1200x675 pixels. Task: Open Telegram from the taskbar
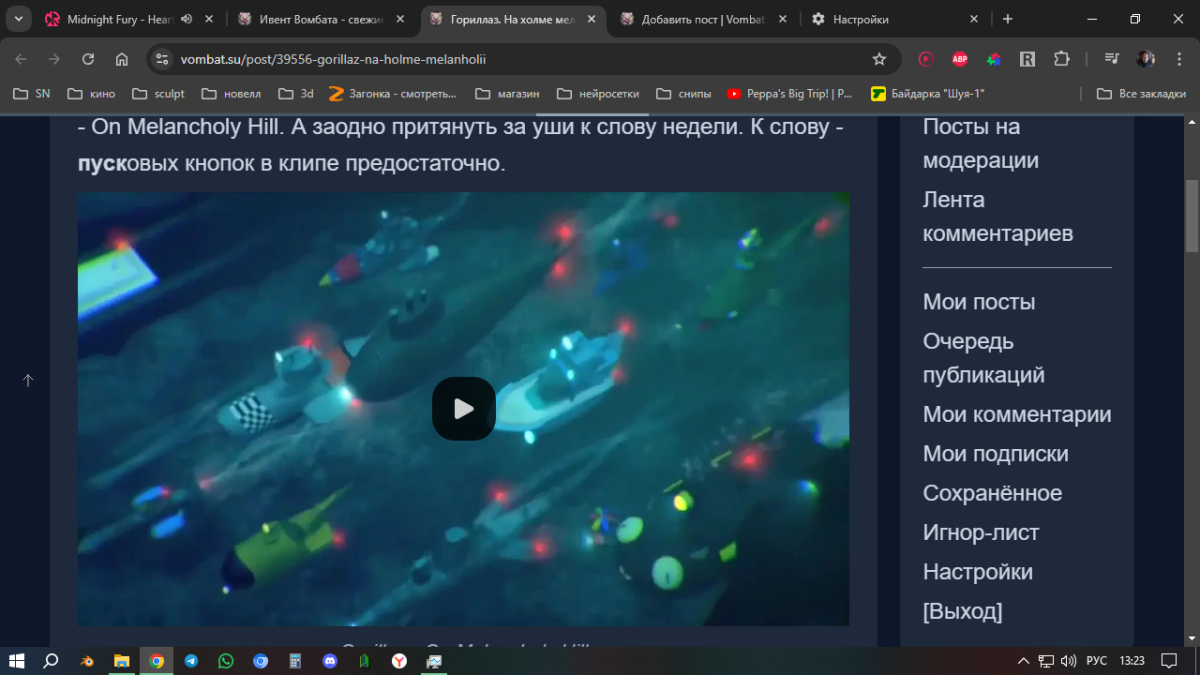point(191,661)
